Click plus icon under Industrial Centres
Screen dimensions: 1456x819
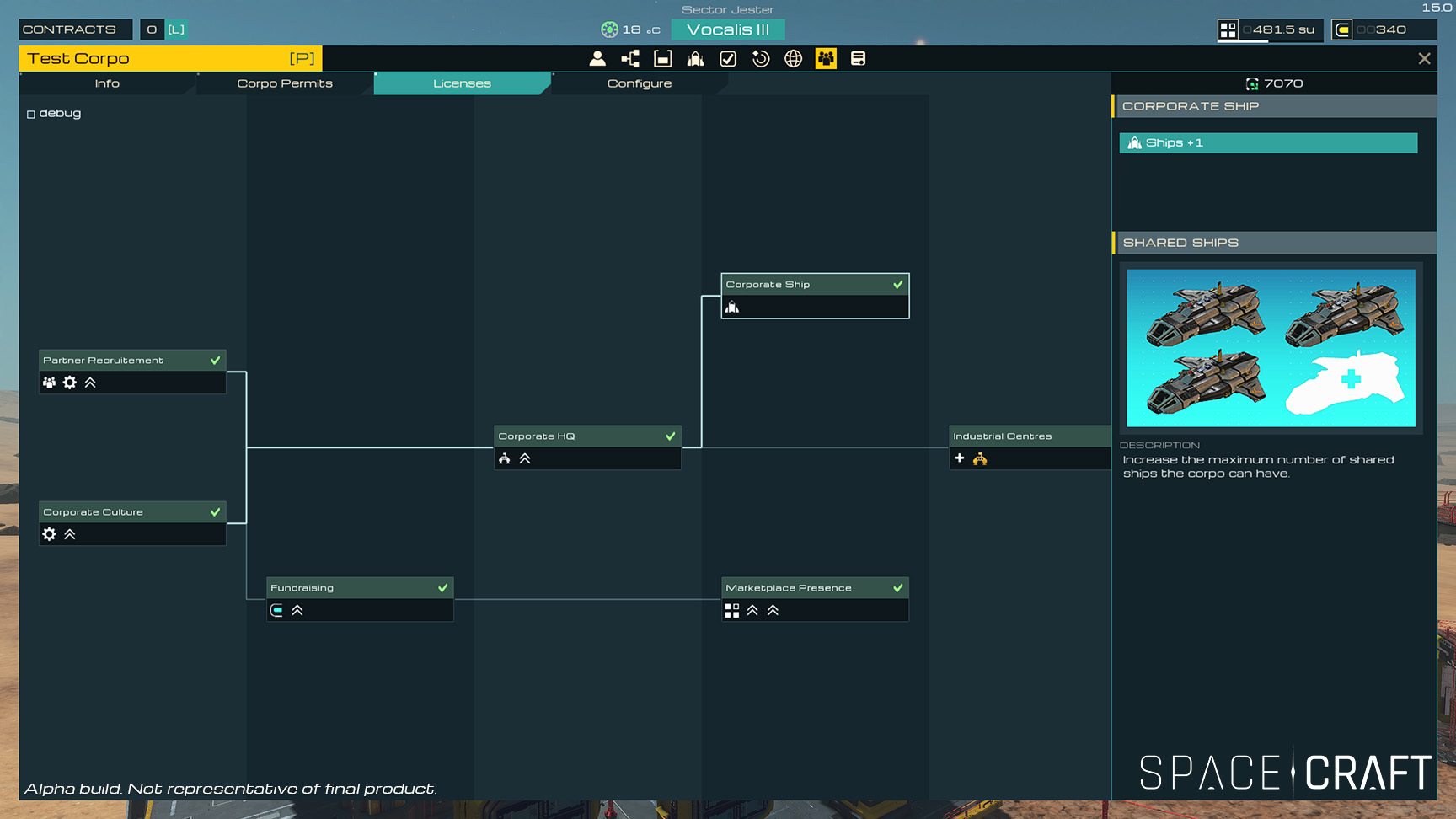tap(959, 458)
